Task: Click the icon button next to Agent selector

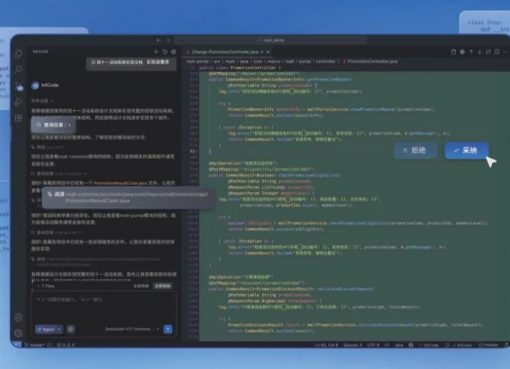Action: 70,329
